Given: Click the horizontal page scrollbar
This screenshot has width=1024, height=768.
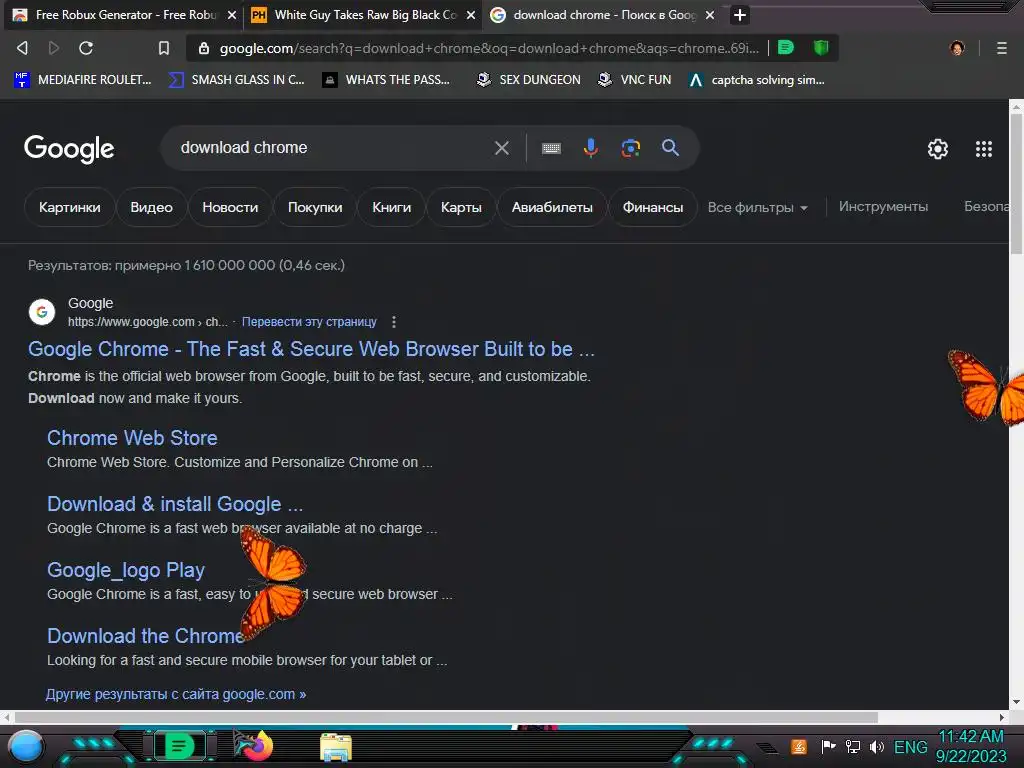Looking at the screenshot, I should [444, 718].
